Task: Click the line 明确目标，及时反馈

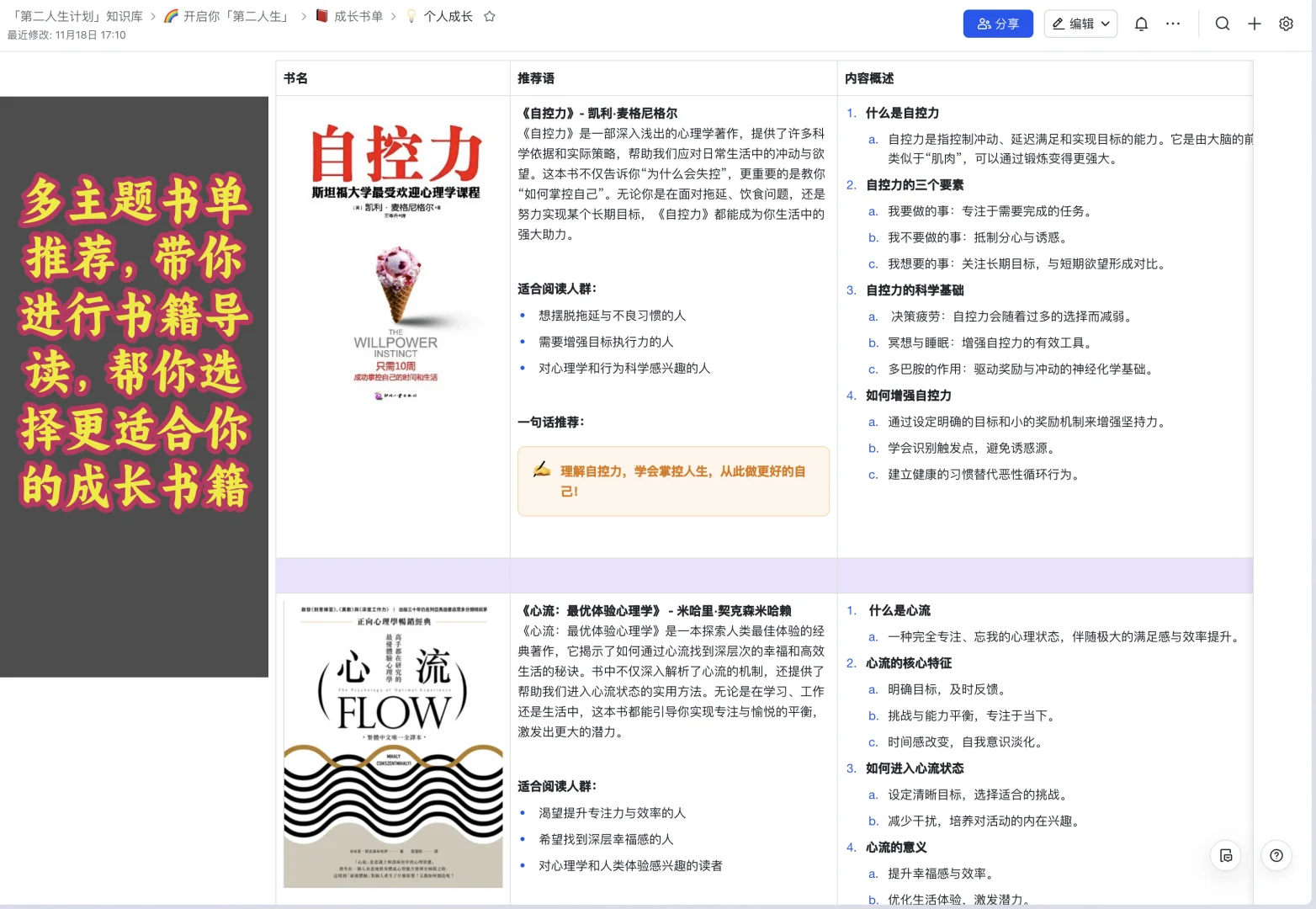Action: click(949, 688)
